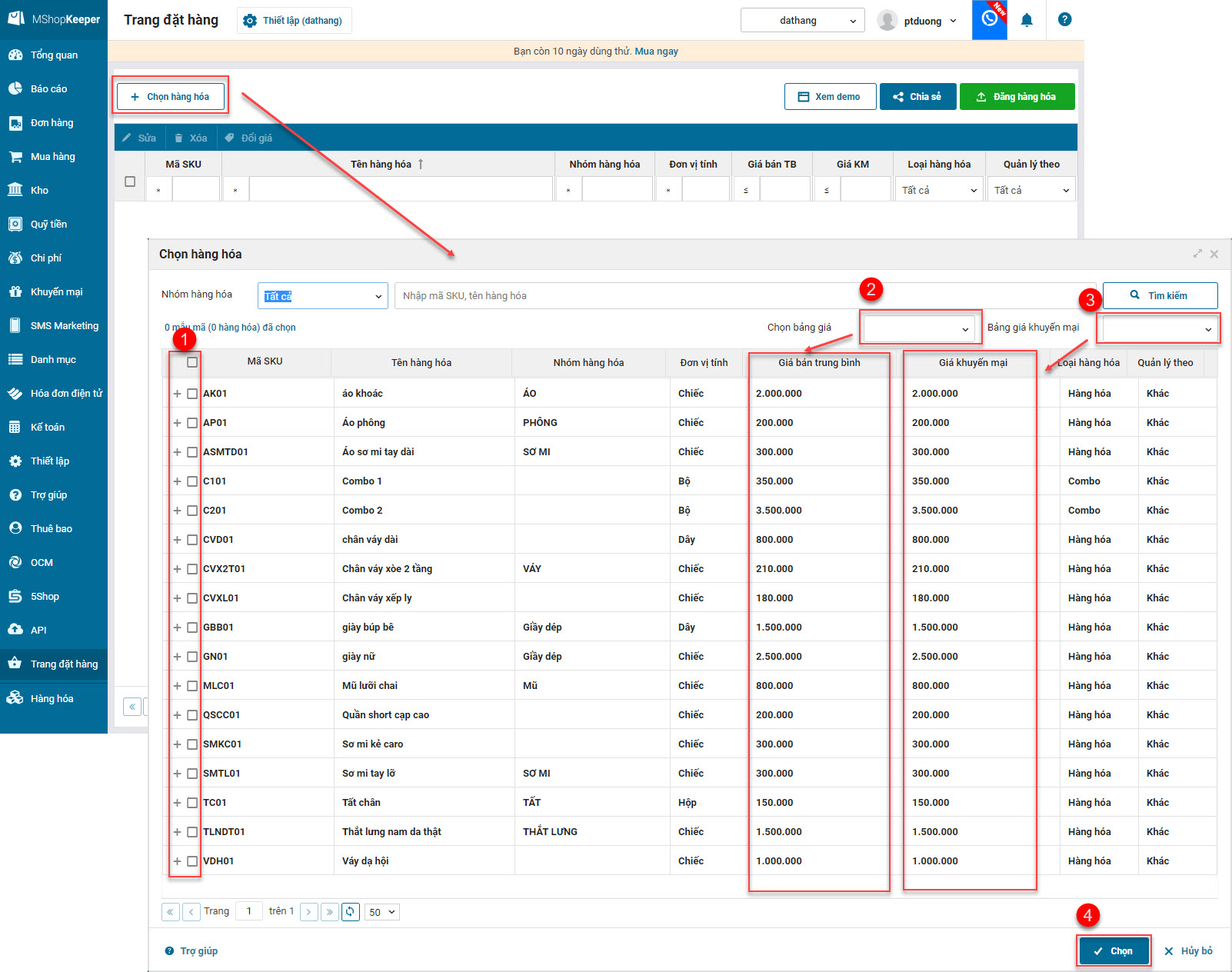
Task: Open Kho in sidebar
Action: [x=54, y=191]
